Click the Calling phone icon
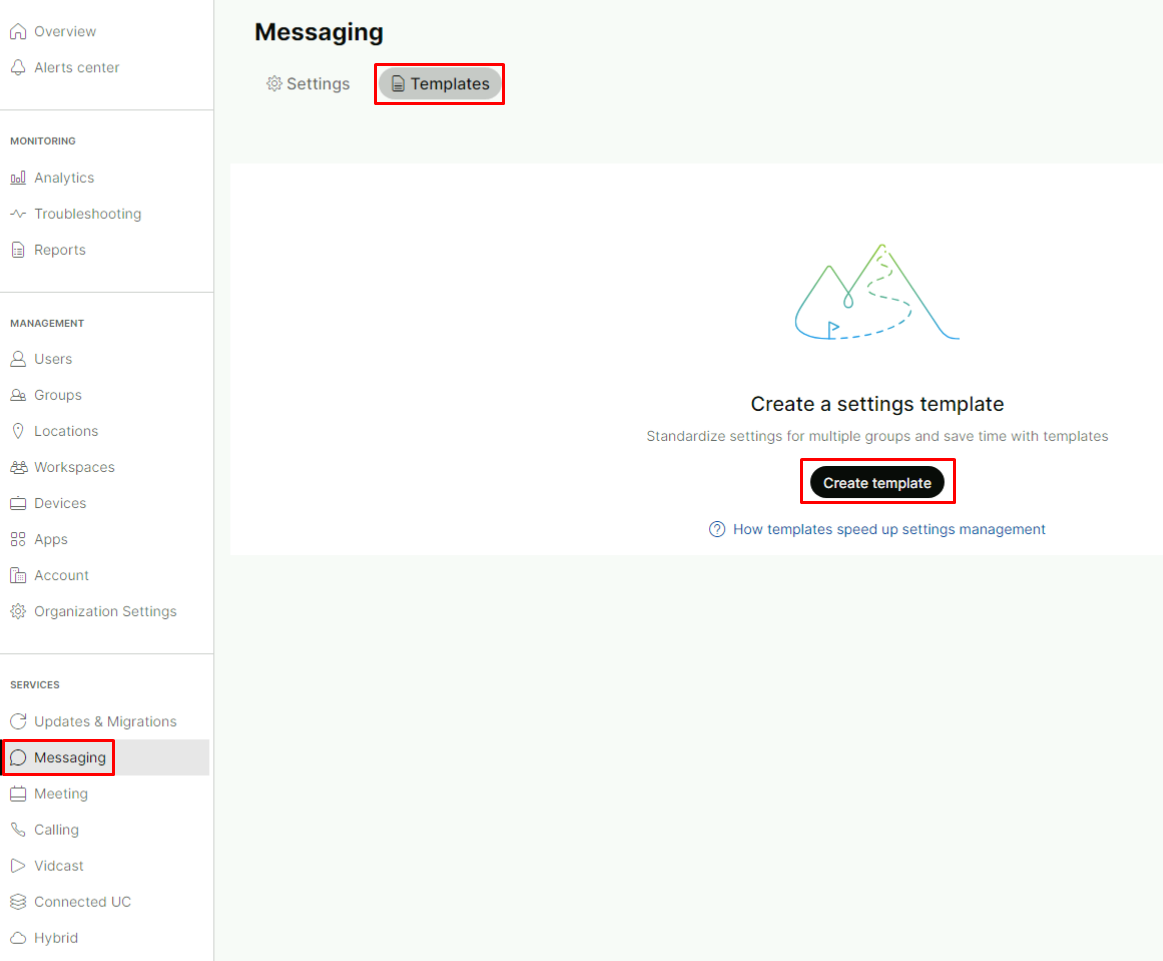Screen dimensions: 1163x961 [x=18, y=830]
